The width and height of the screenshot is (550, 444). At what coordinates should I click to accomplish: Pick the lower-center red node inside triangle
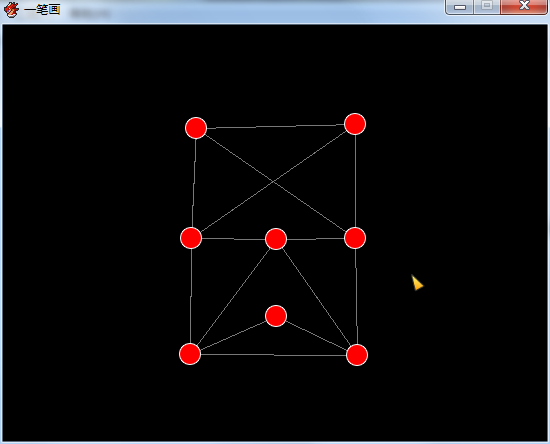coord(276,316)
